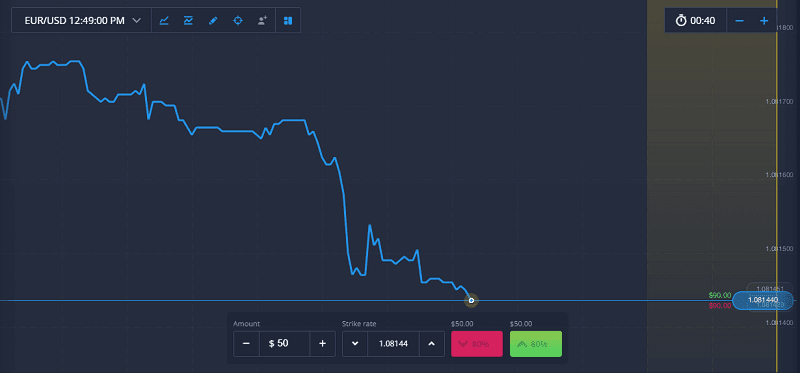This screenshot has height=373, width=800.
Task: Decrease amount with minus button
Action: pos(246,344)
